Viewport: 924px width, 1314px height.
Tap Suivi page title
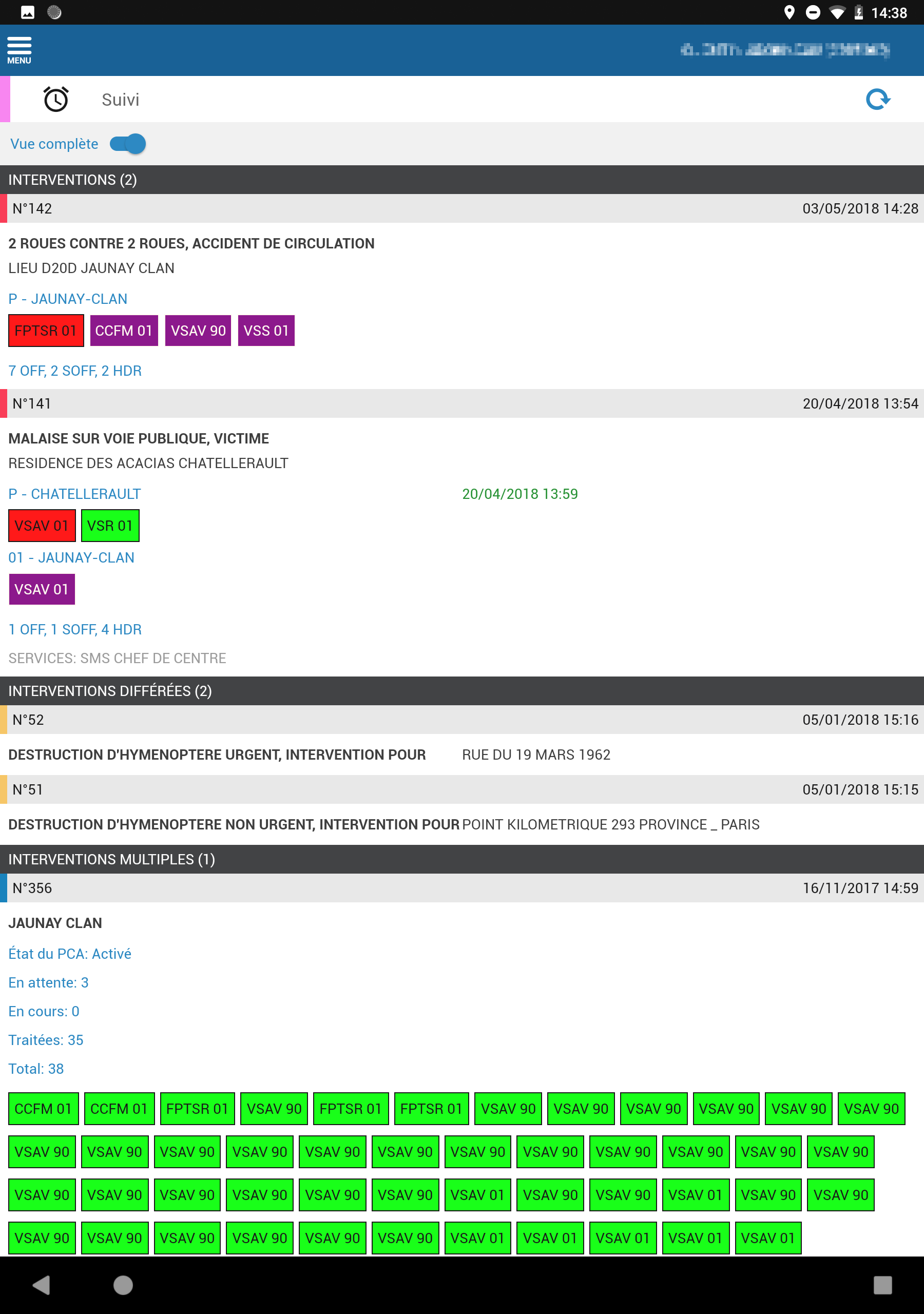[120, 100]
